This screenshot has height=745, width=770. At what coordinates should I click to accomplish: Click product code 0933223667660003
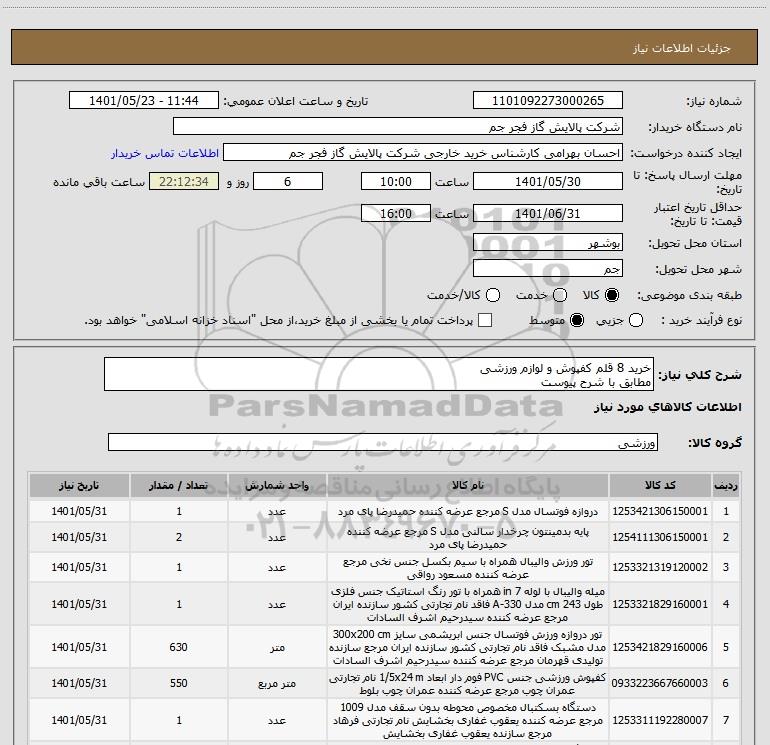click(x=660, y=683)
